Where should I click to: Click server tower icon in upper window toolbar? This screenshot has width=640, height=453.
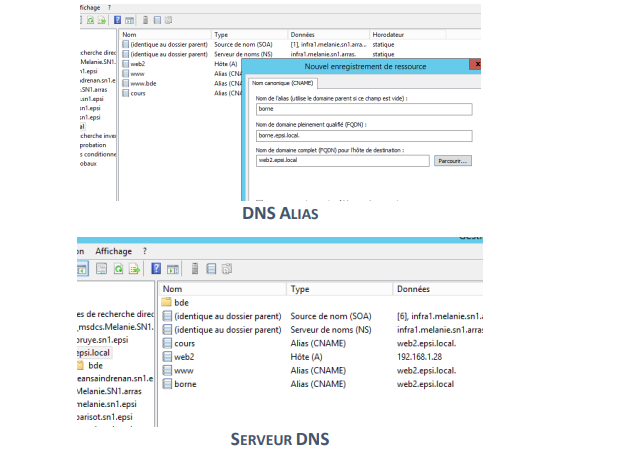pyautogui.click(x=145, y=20)
